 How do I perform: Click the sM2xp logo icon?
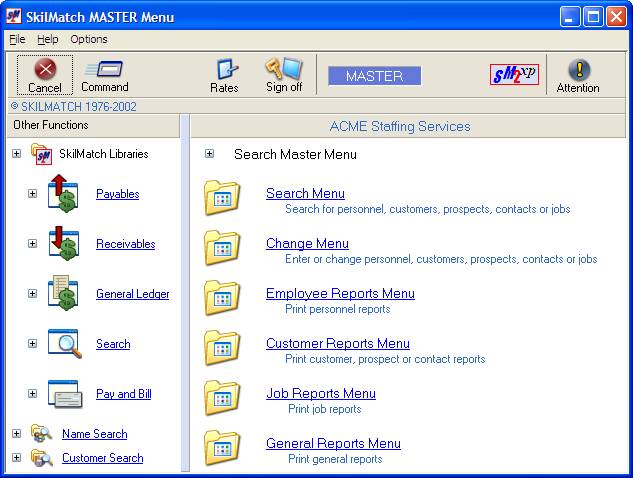pyautogui.click(x=514, y=74)
